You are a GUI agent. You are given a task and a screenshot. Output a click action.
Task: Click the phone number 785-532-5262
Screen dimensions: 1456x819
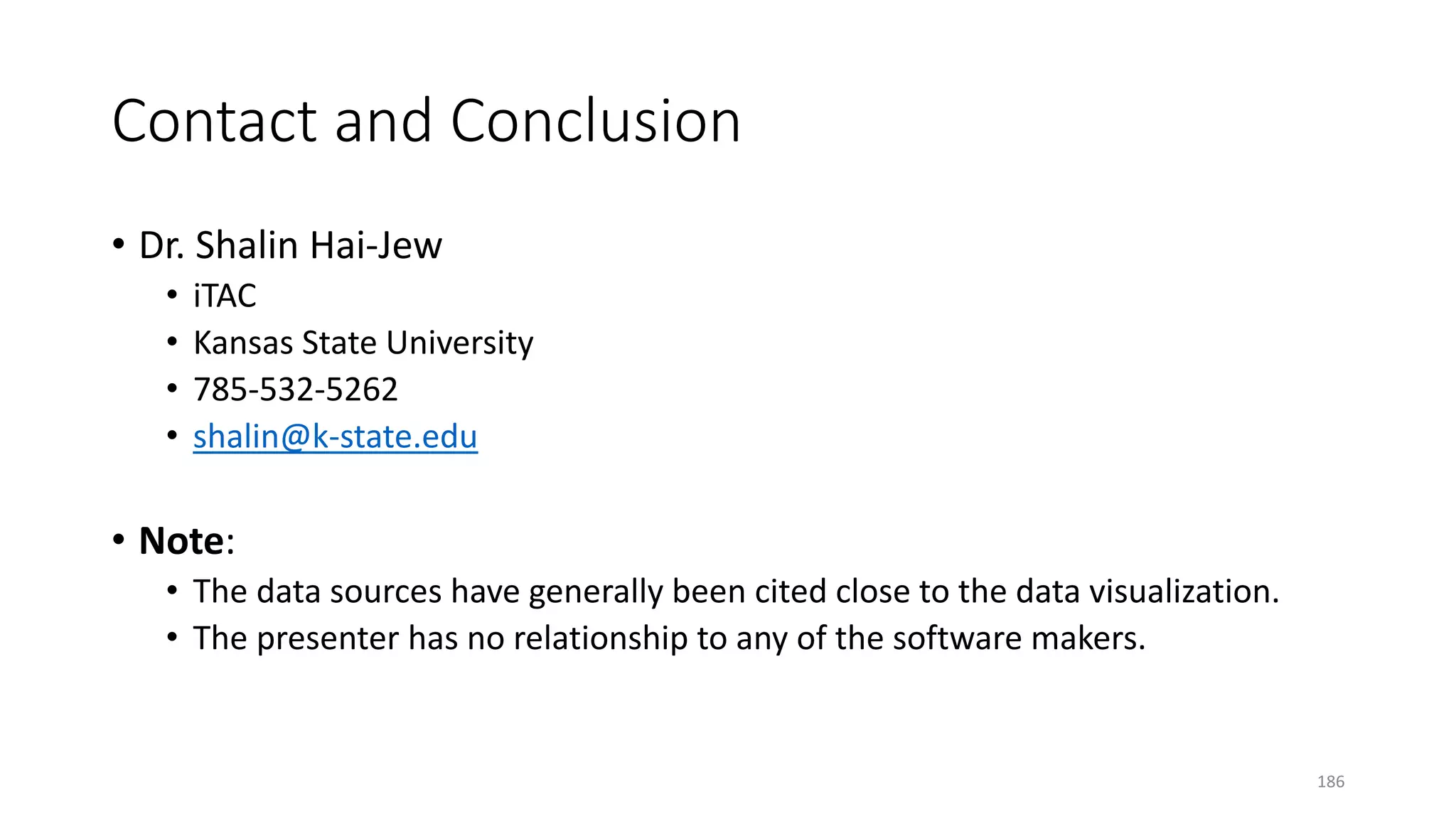[295, 390]
